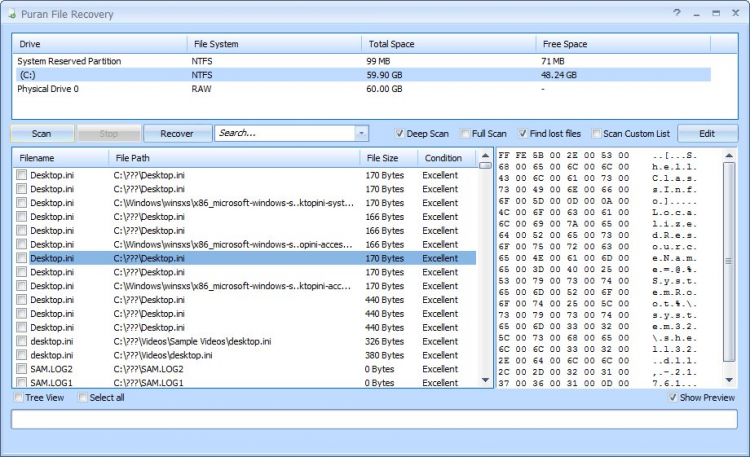
Task: Select the System Reserved Partition drive
Action: coord(70,61)
